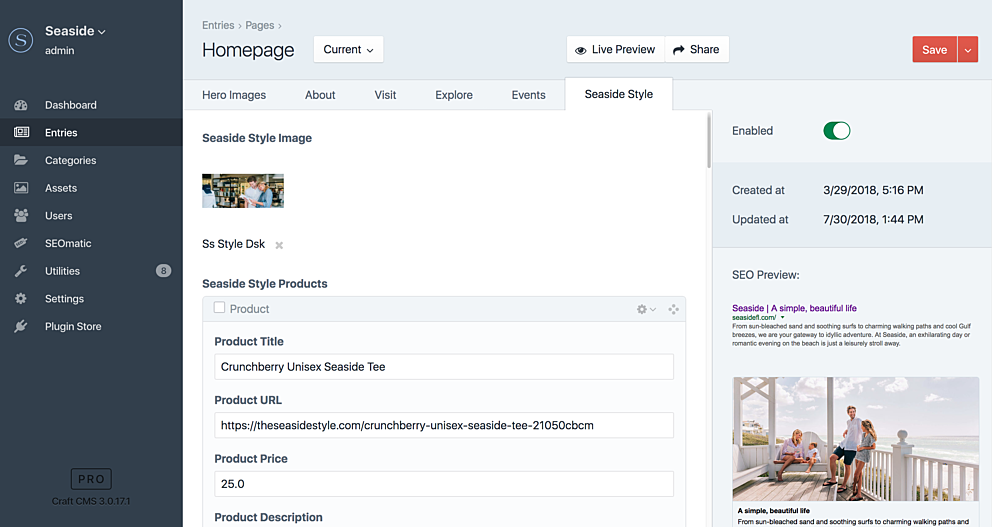This screenshot has width=992, height=527.
Task: Click the admin username text
Action: point(59,51)
